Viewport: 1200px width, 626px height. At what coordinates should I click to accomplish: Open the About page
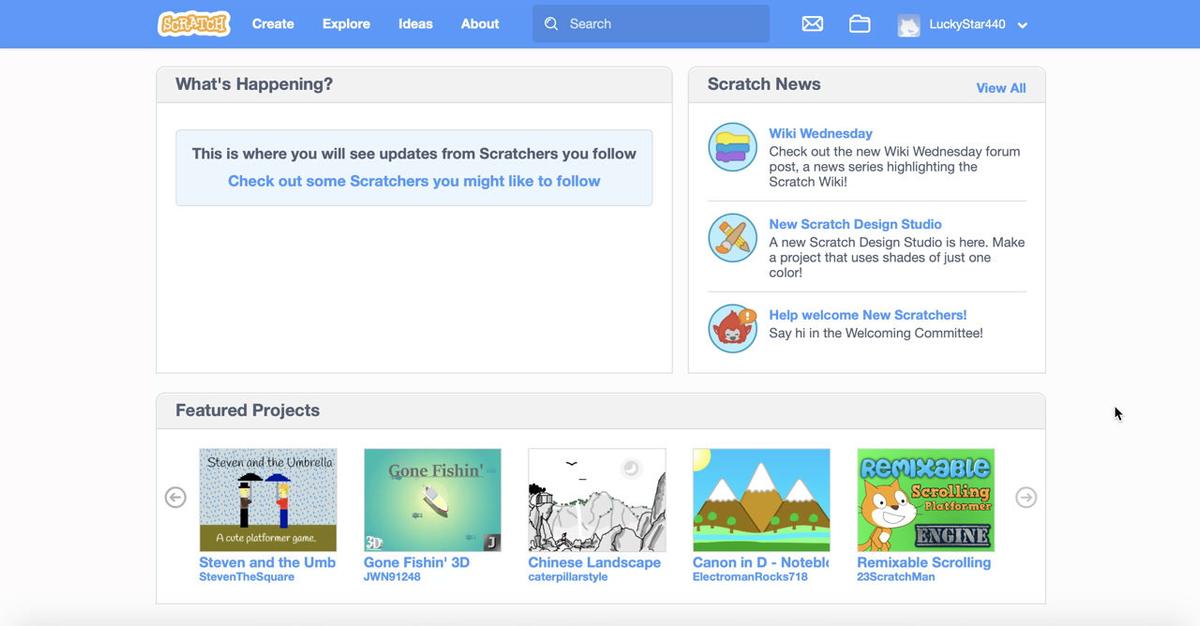tap(480, 24)
